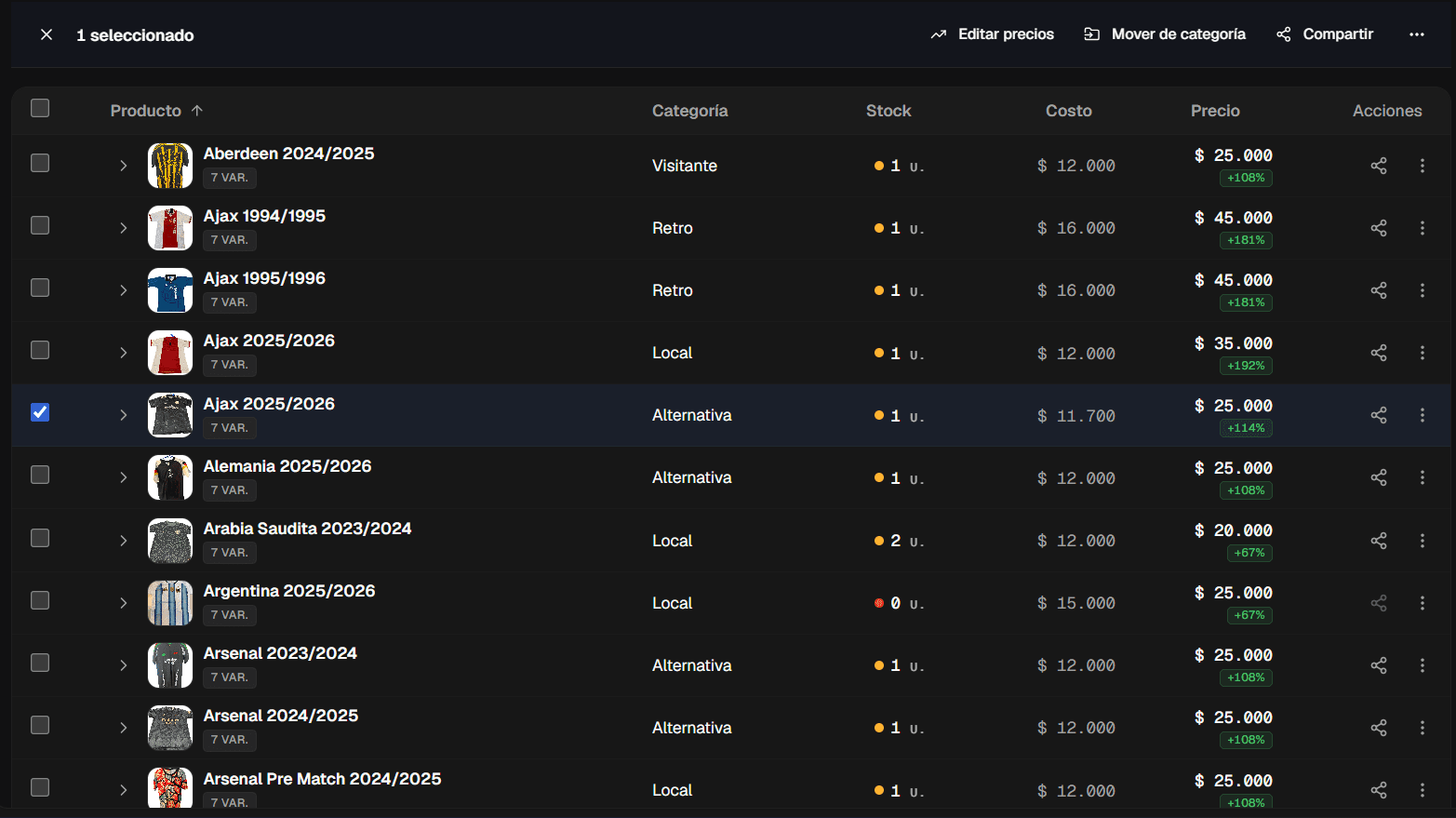Open the Aberdeen 2024/2025 jersey thumbnail

(170, 166)
